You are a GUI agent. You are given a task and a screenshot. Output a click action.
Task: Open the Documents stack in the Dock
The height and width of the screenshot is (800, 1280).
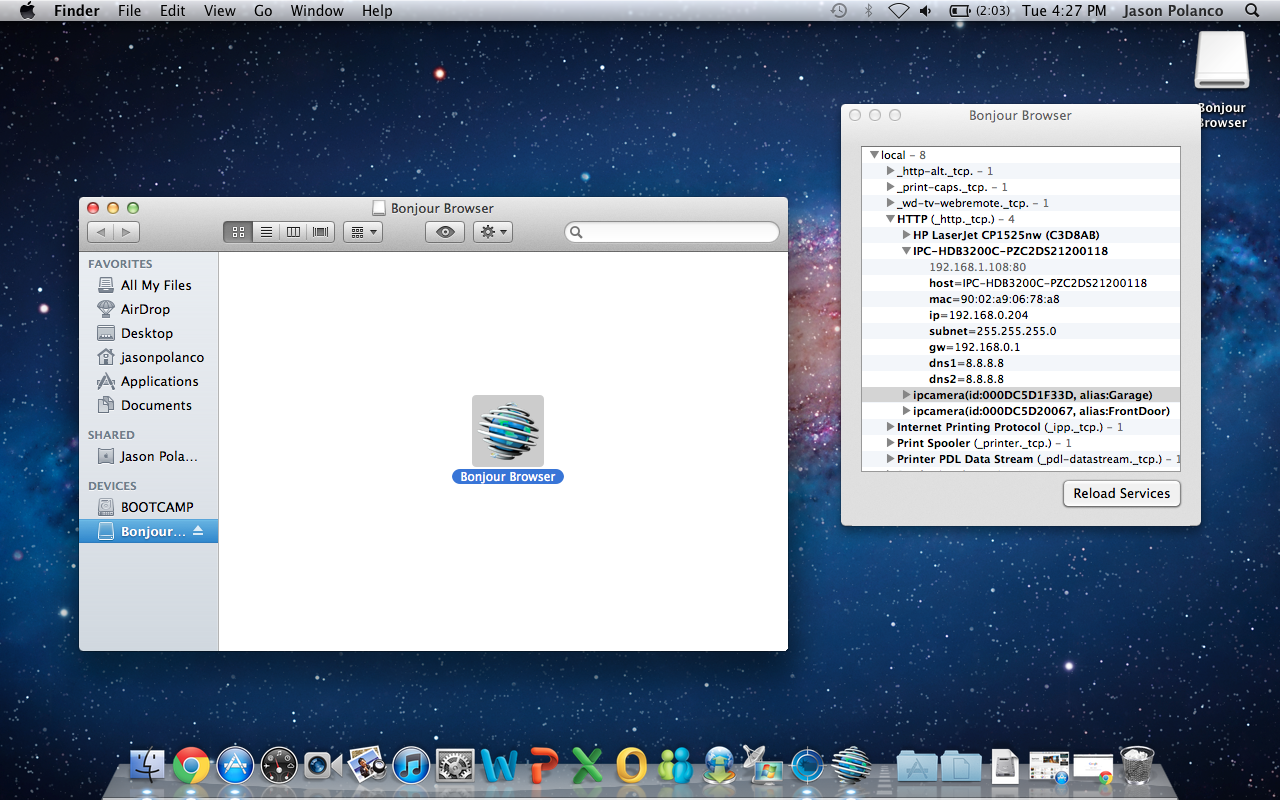[960, 766]
